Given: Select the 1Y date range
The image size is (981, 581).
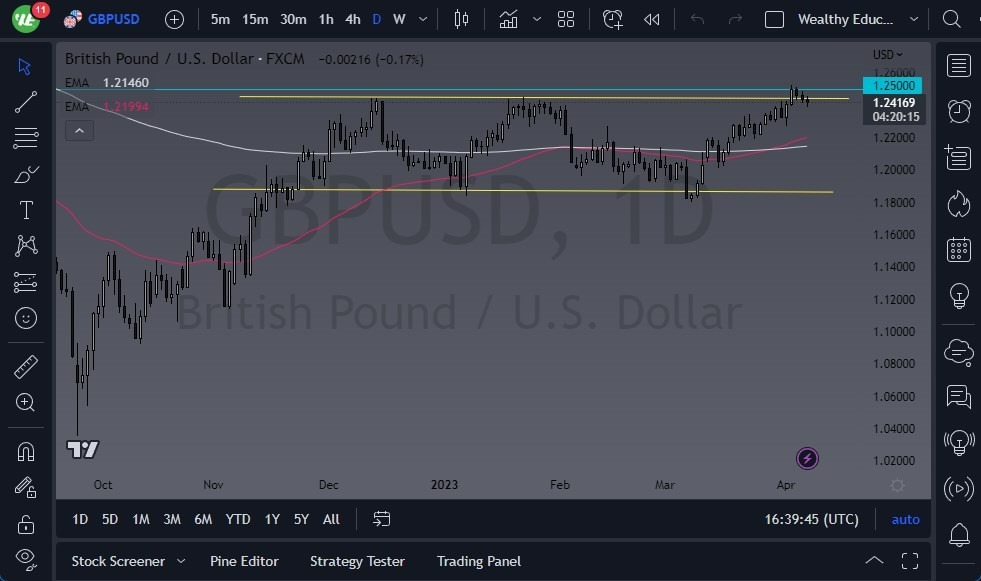Looking at the screenshot, I should (x=271, y=519).
